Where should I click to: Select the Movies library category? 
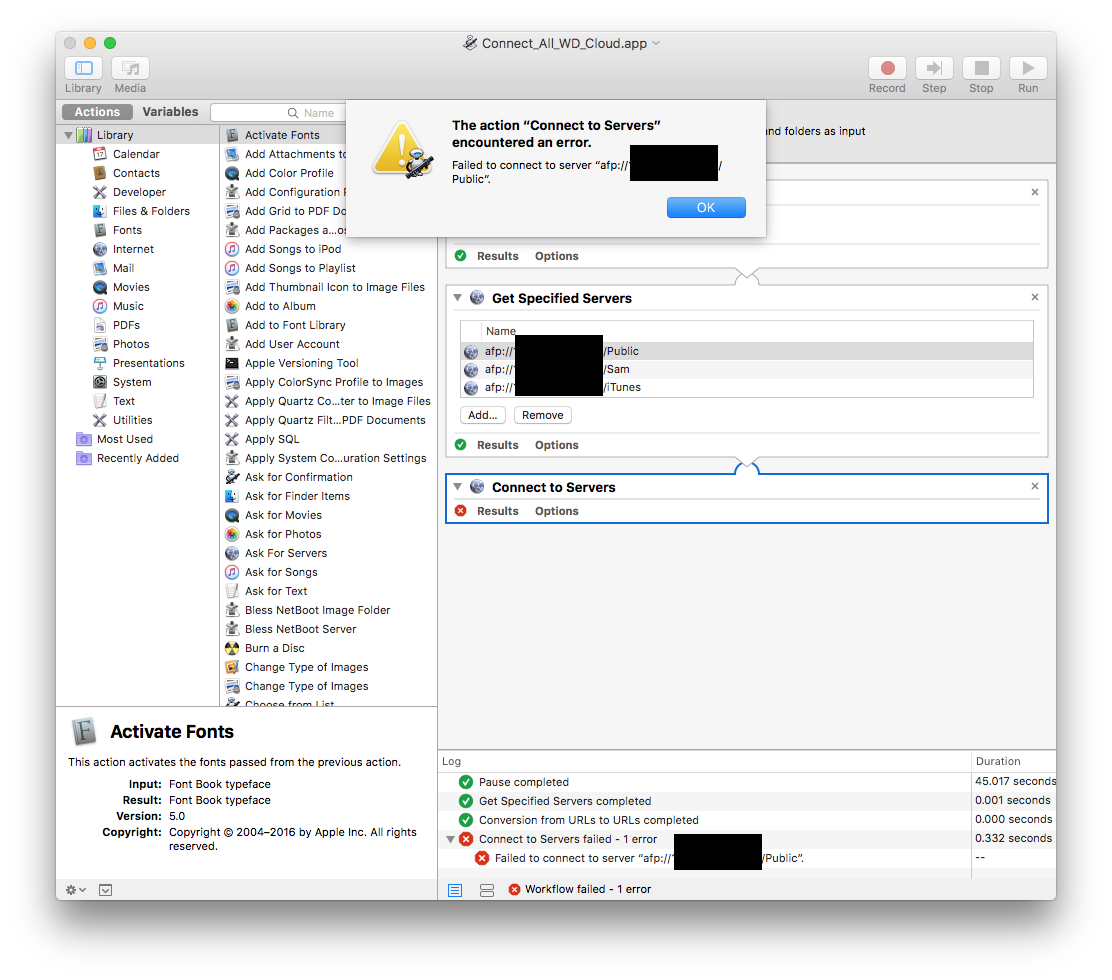pos(130,287)
